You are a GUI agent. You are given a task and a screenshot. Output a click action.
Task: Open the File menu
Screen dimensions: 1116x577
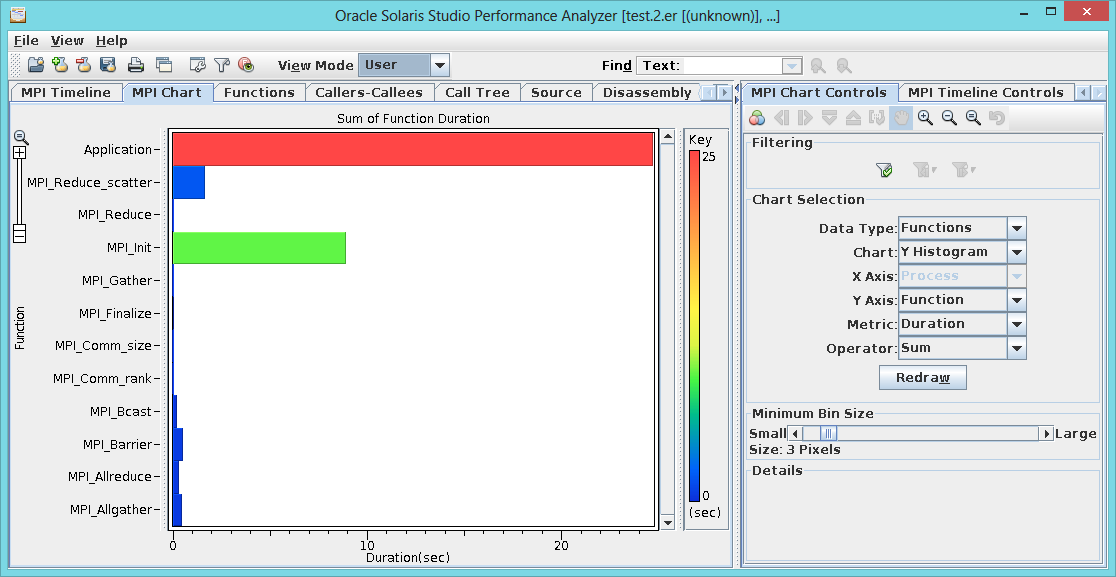pos(26,41)
